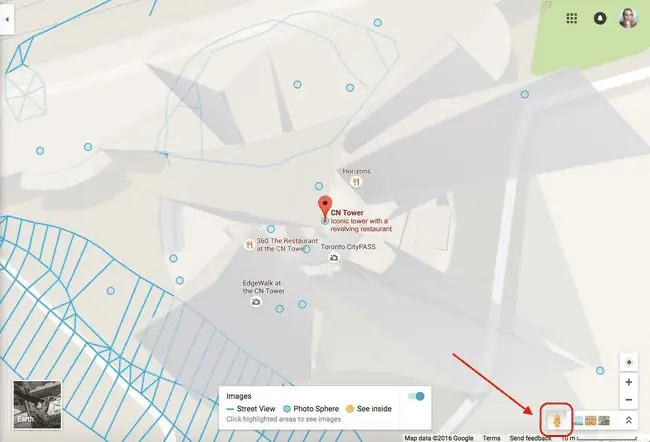Switch to the Earth view thumbnail
Image resolution: width=650 pixels, height=442 pixels.
[37, 405]
